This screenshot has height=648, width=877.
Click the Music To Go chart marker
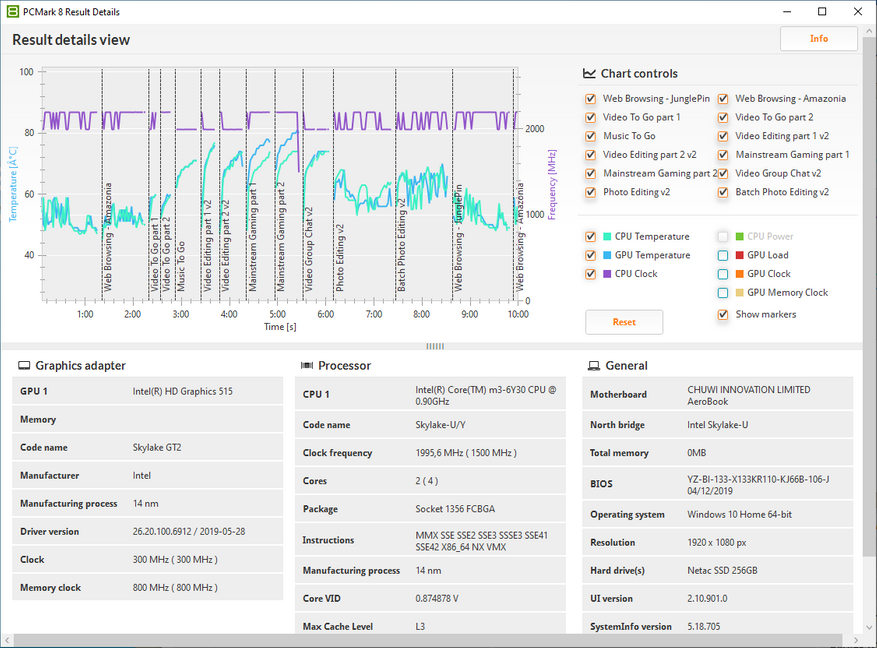(x=182, y=266)
